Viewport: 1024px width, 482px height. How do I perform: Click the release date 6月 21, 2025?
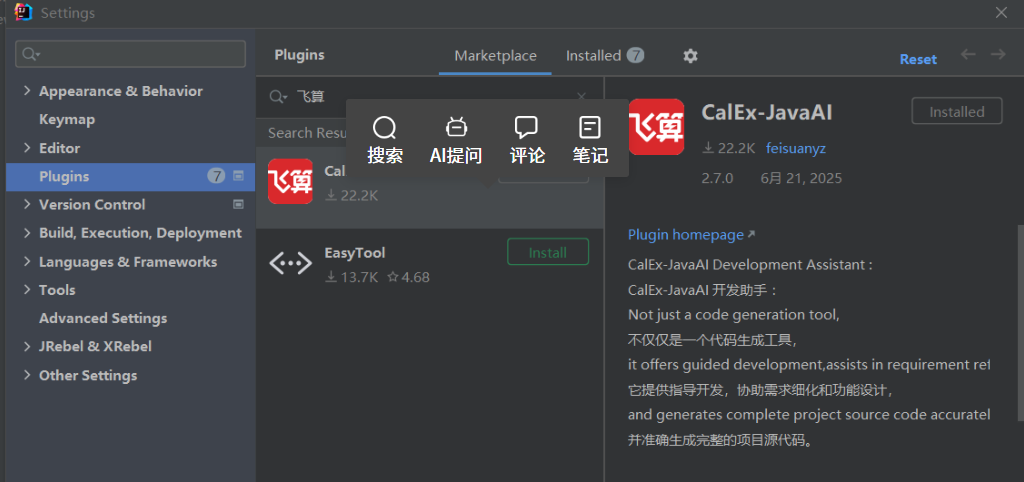coord(801,178)
